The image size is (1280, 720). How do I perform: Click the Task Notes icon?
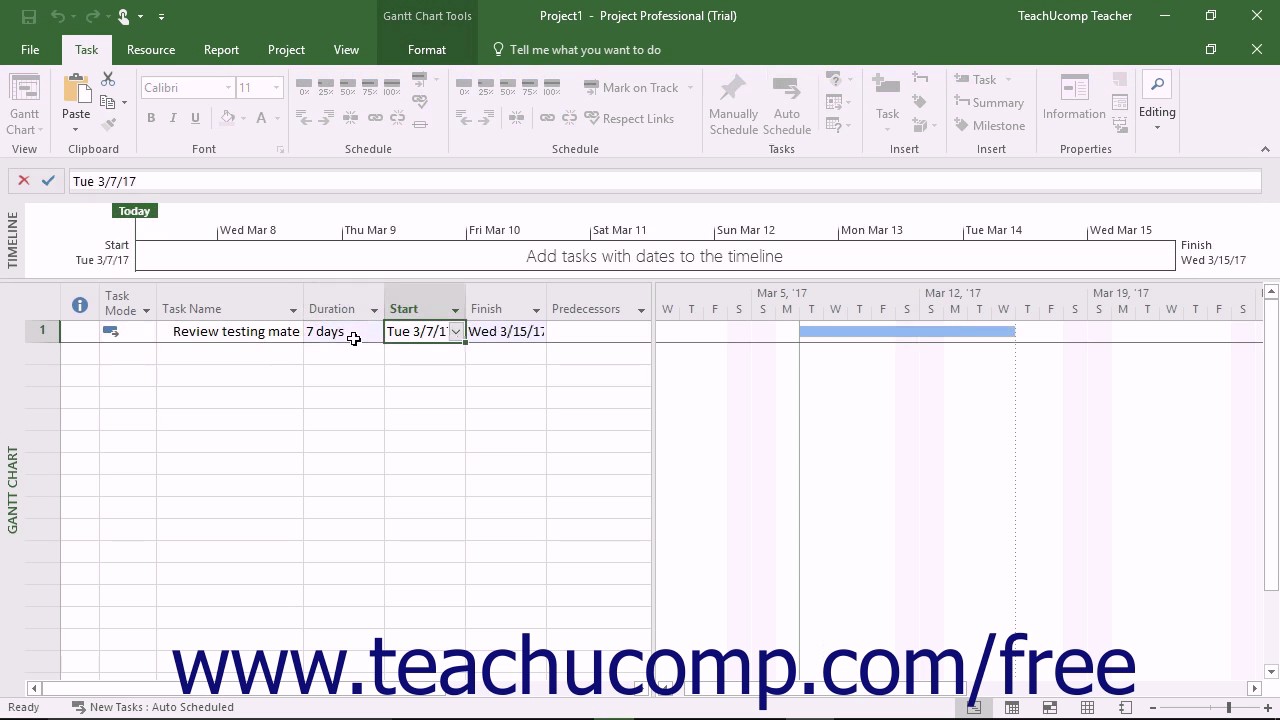pyautogui.click(x=1120, y=80)
